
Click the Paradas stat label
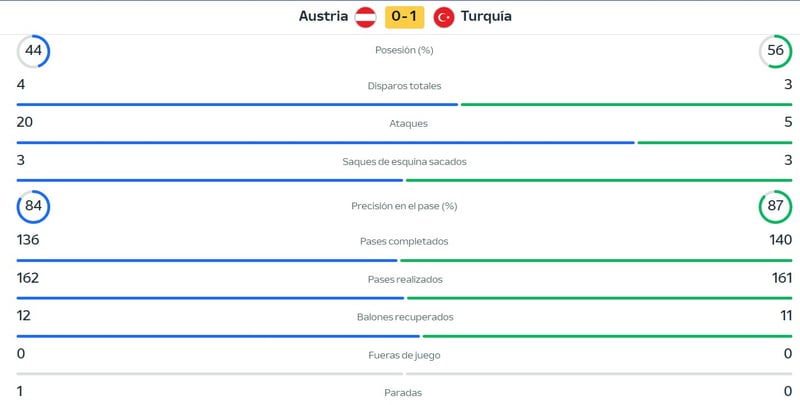click(x=404, y=393)
